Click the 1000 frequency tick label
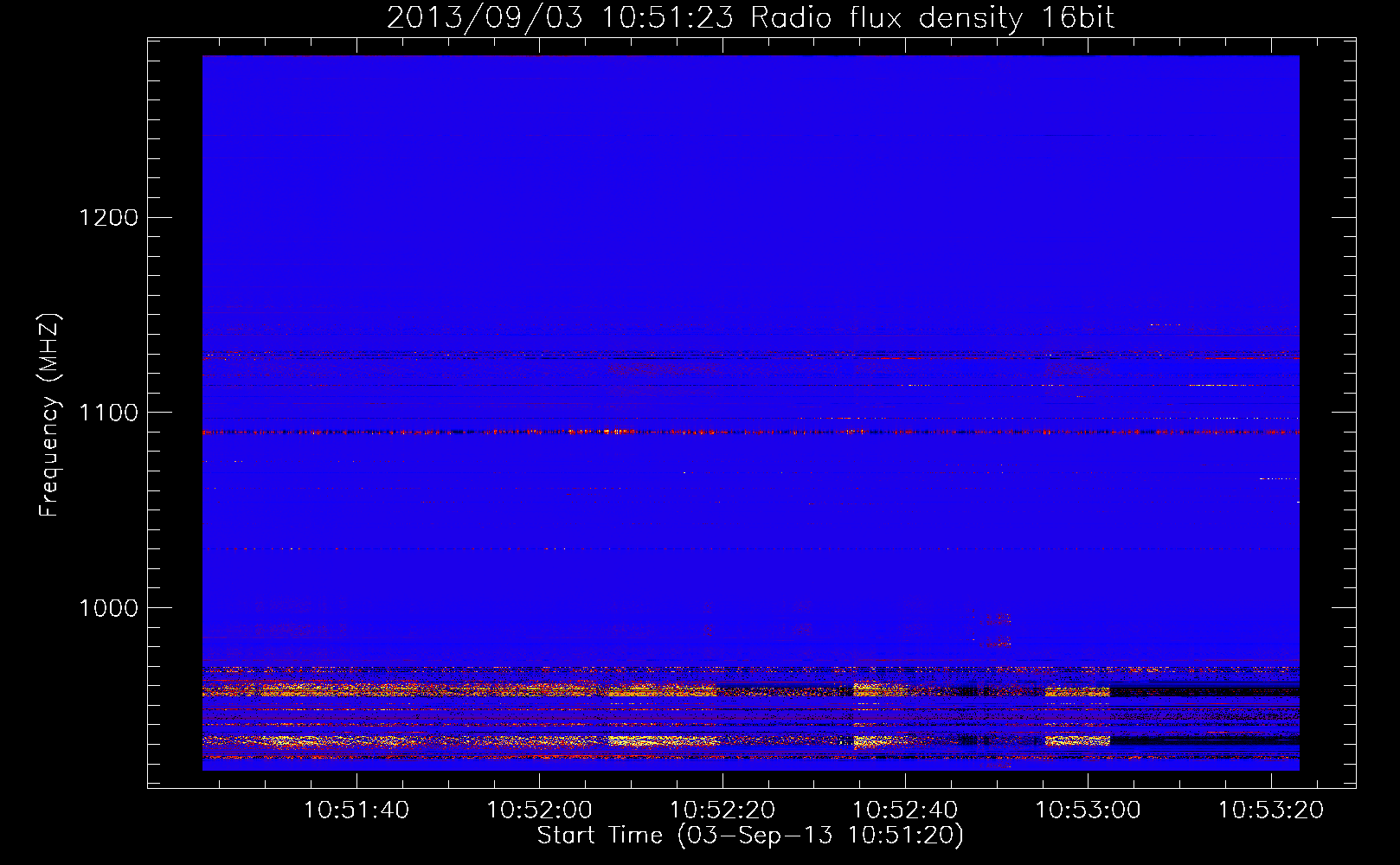 [109, 608]
